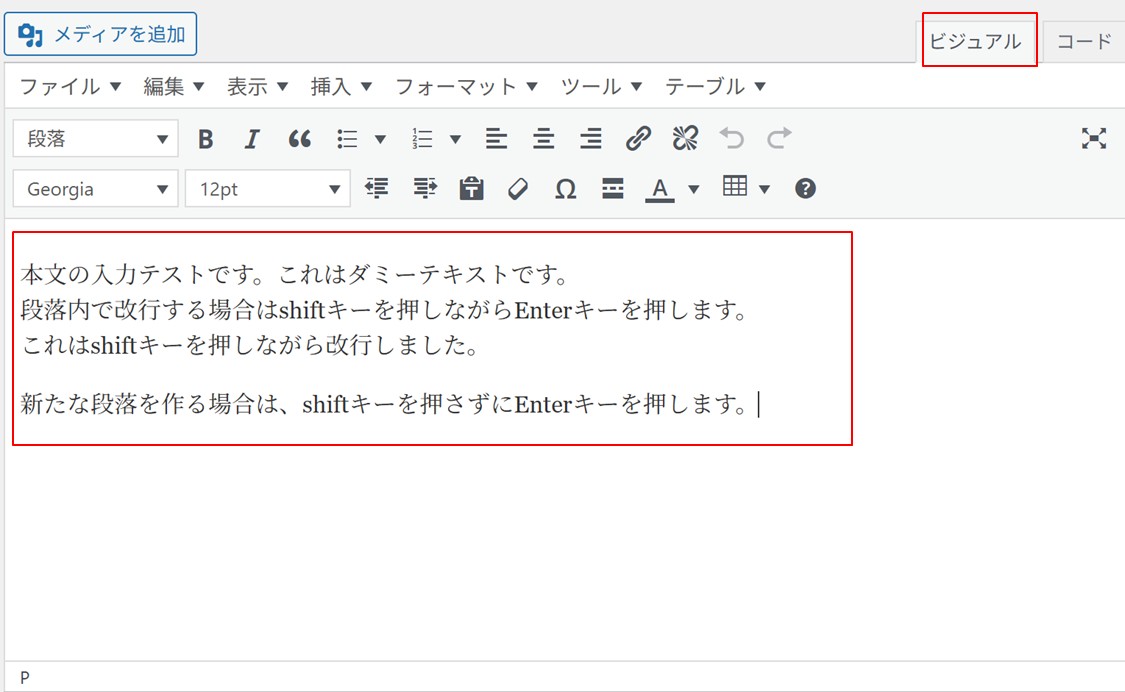Click the text color A button
This screenshot has height=692, width=1125.
coord(660,189)
